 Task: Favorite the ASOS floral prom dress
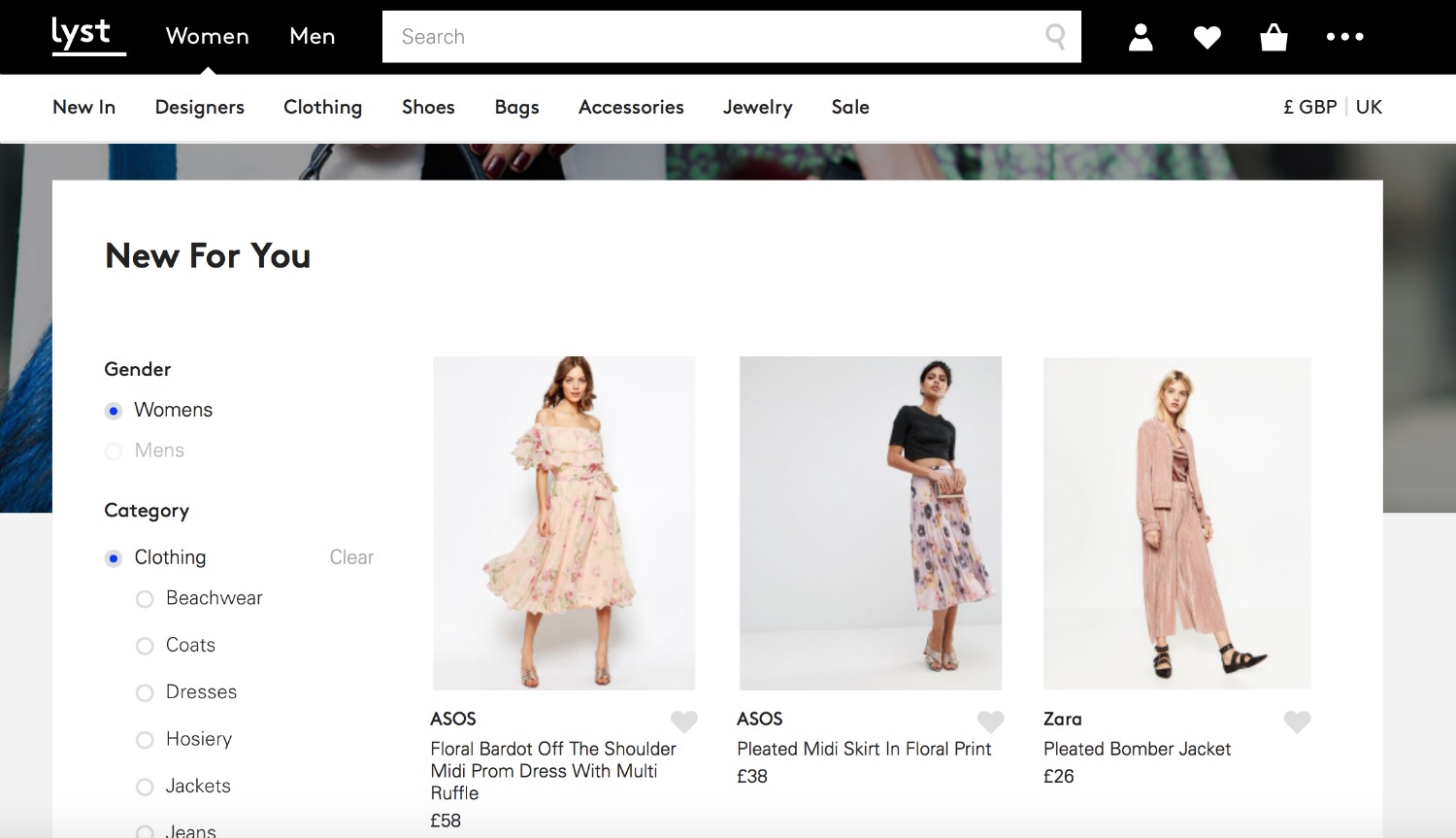[684, 721]
